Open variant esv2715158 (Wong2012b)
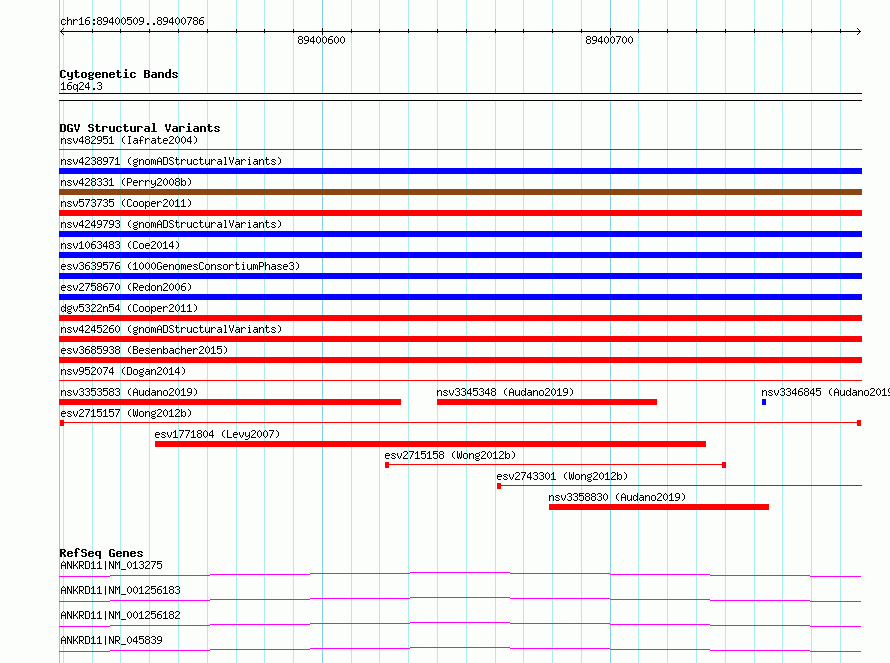Image resolution: width=890 pixels, height=663 pixels. (x=450, y=455)
